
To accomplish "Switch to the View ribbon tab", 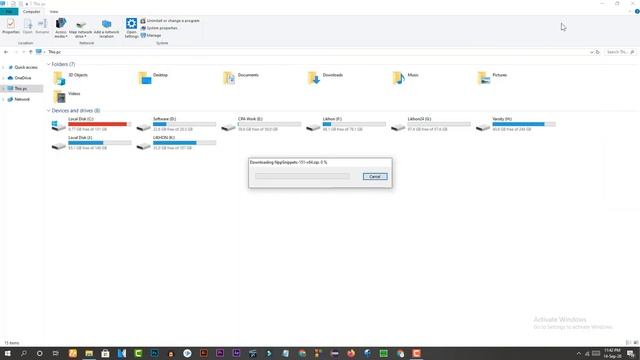I will [x=54, y=11].
